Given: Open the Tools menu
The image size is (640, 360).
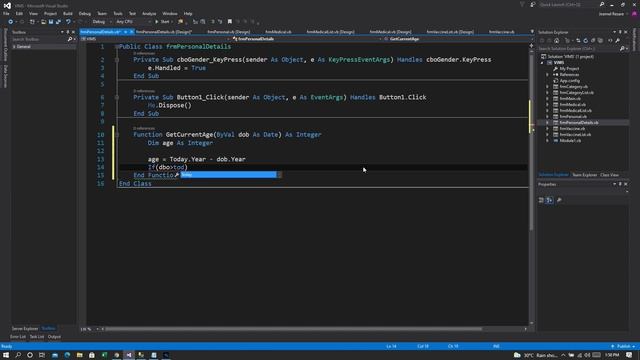Looking at the screenshot, I should point(118,13).
